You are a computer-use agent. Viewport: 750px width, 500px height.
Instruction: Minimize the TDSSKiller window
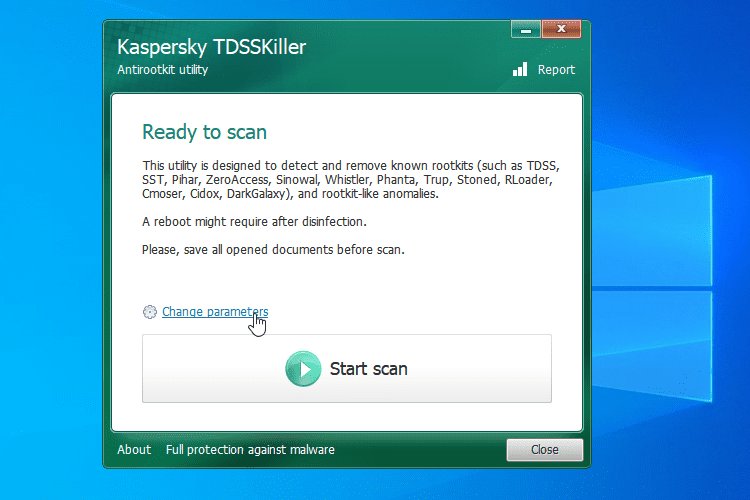tap(526, 30)
